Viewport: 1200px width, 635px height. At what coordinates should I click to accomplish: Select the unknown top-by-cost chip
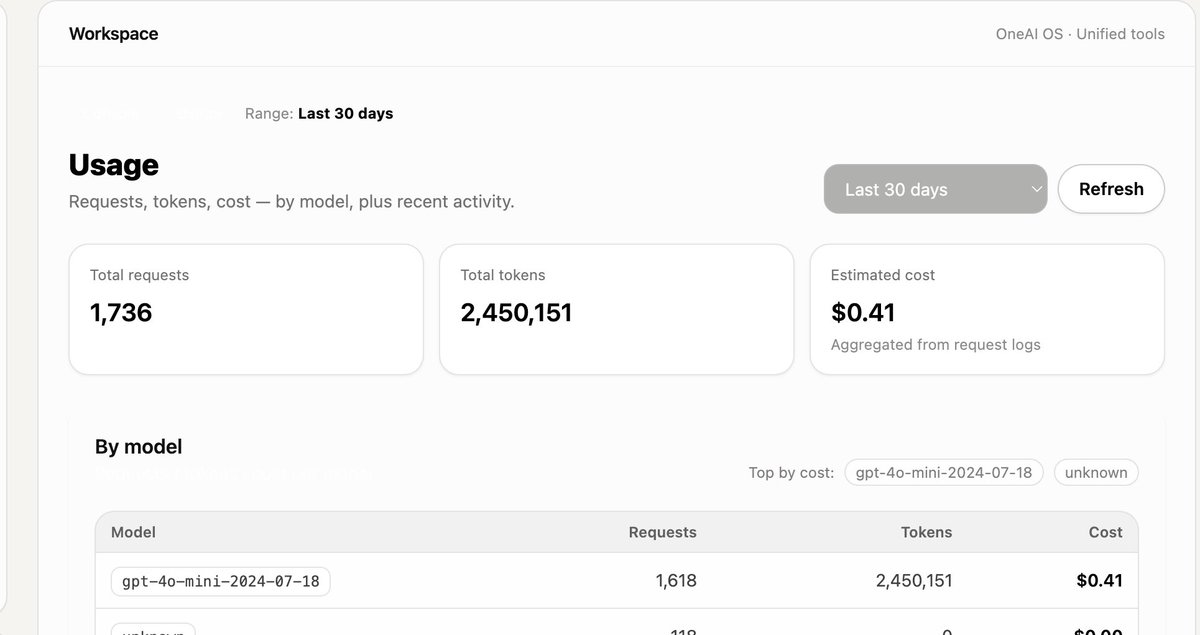click(1096, 472)
